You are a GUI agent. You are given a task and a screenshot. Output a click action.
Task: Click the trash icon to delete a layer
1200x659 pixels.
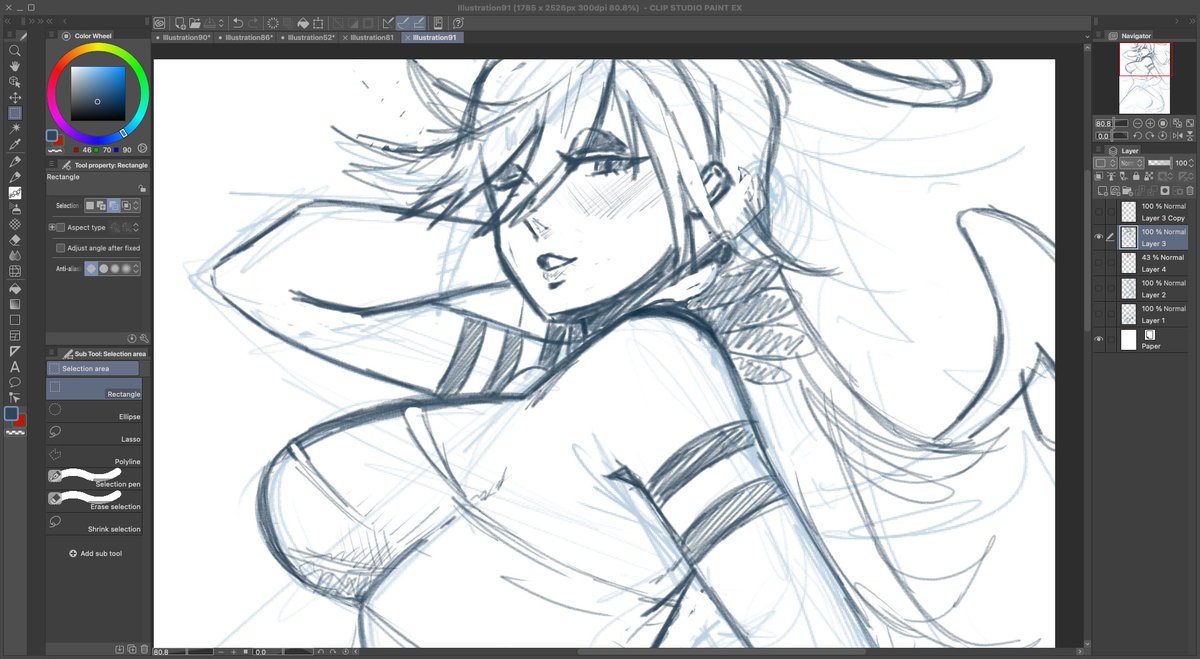tap(1189, 190)
